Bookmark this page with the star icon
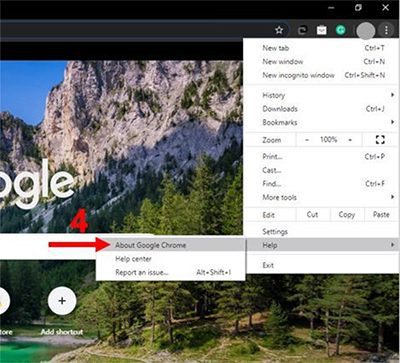400x363 pixels. point(279,30)
